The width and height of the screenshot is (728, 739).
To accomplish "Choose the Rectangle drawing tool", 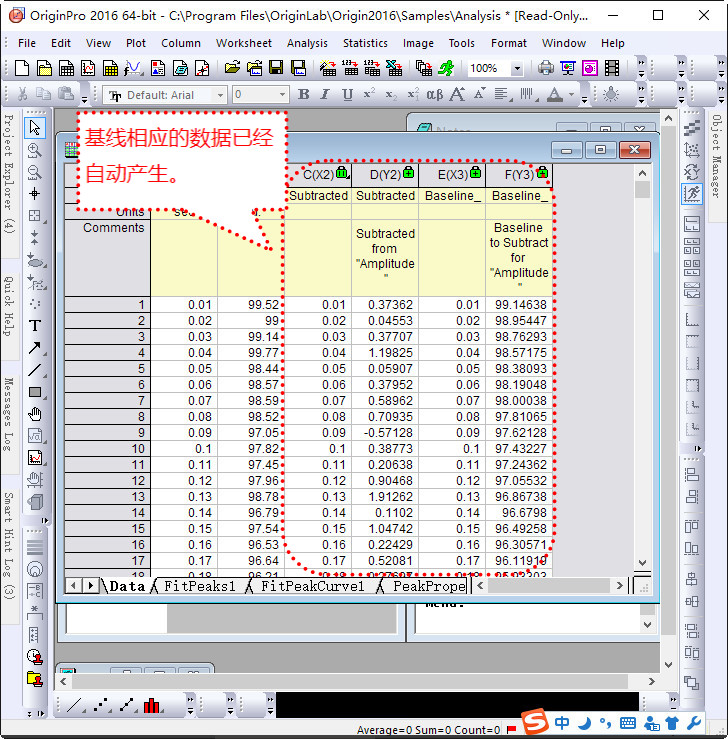I will coord(35,392).
